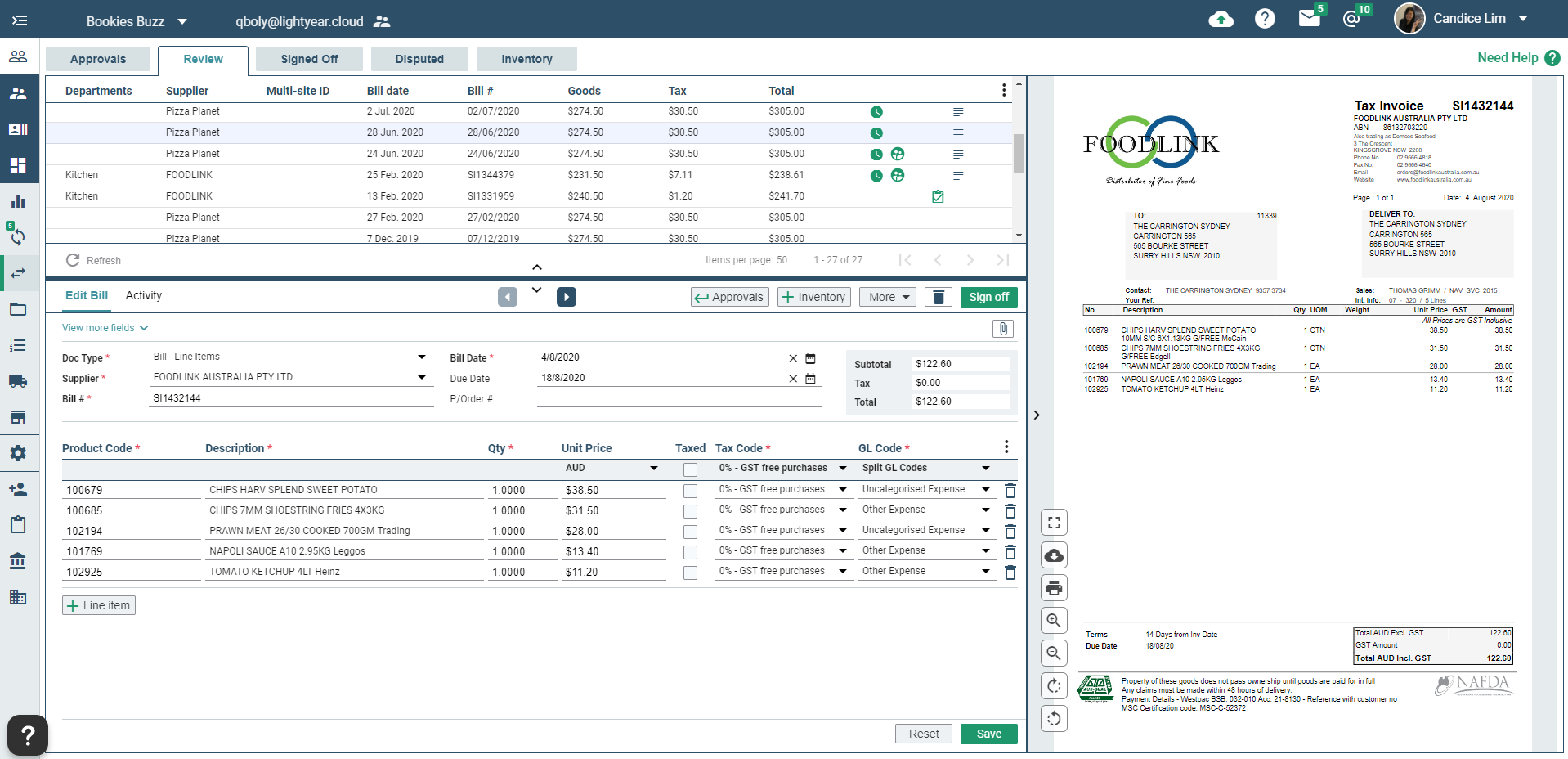Open the help question mark in top bar

[x=1265, y=19]
